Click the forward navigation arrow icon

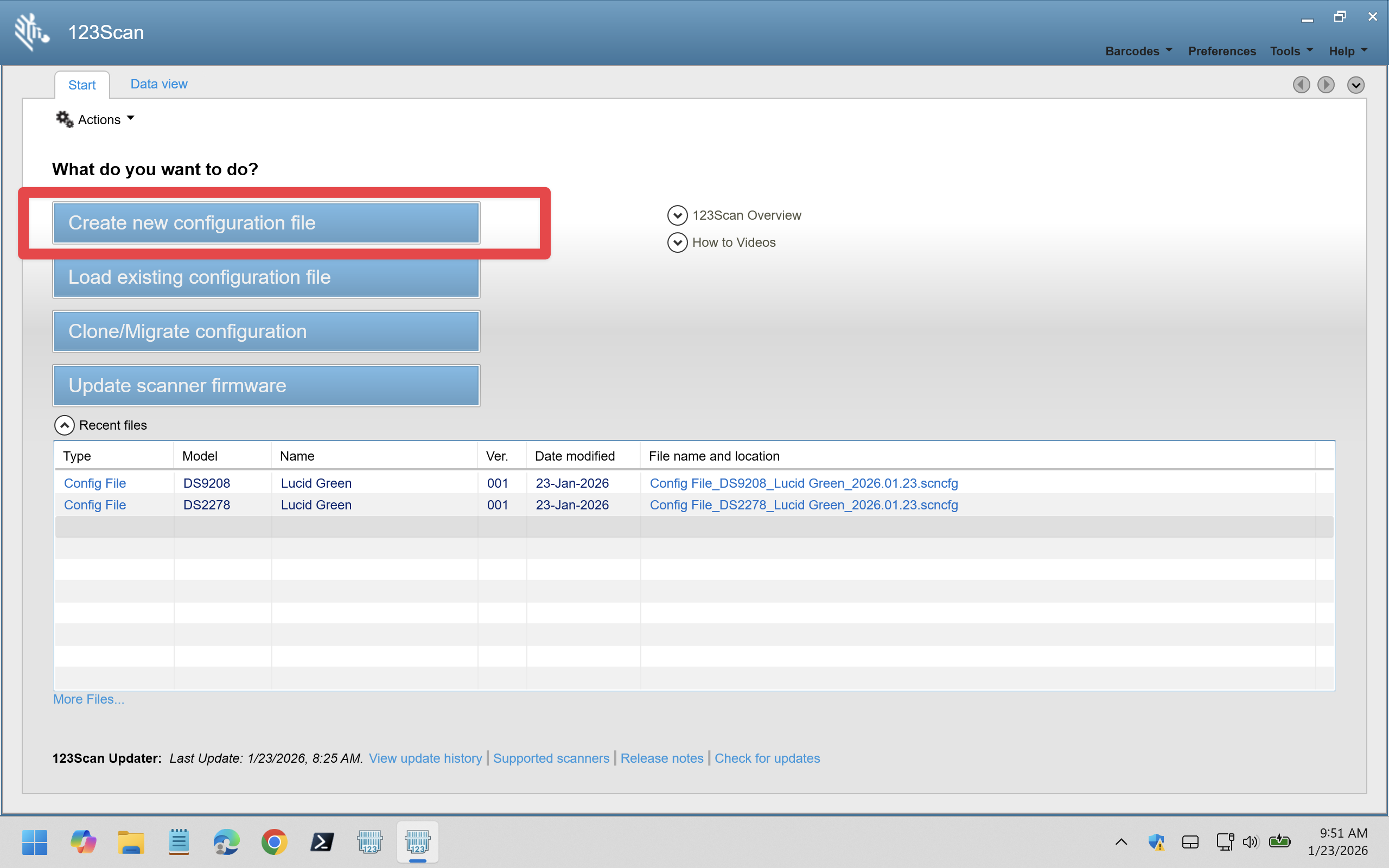pyautogui.click(x=1326, y=85)
